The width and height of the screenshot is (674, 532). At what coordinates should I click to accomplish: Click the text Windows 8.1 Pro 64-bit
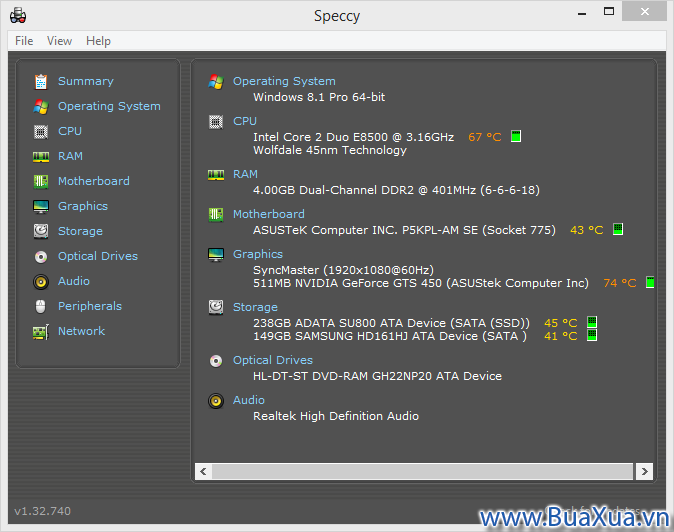tap(319, 97)
